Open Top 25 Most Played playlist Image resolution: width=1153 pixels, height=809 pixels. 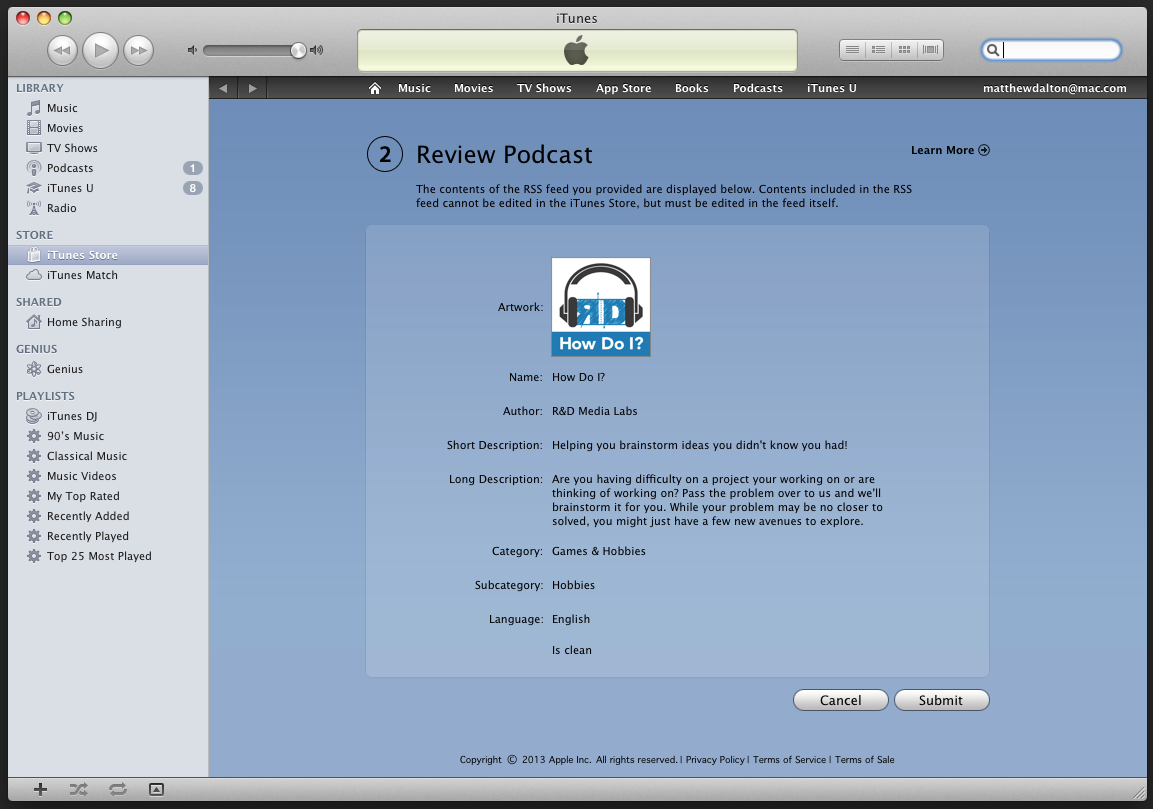pos(108,557)
